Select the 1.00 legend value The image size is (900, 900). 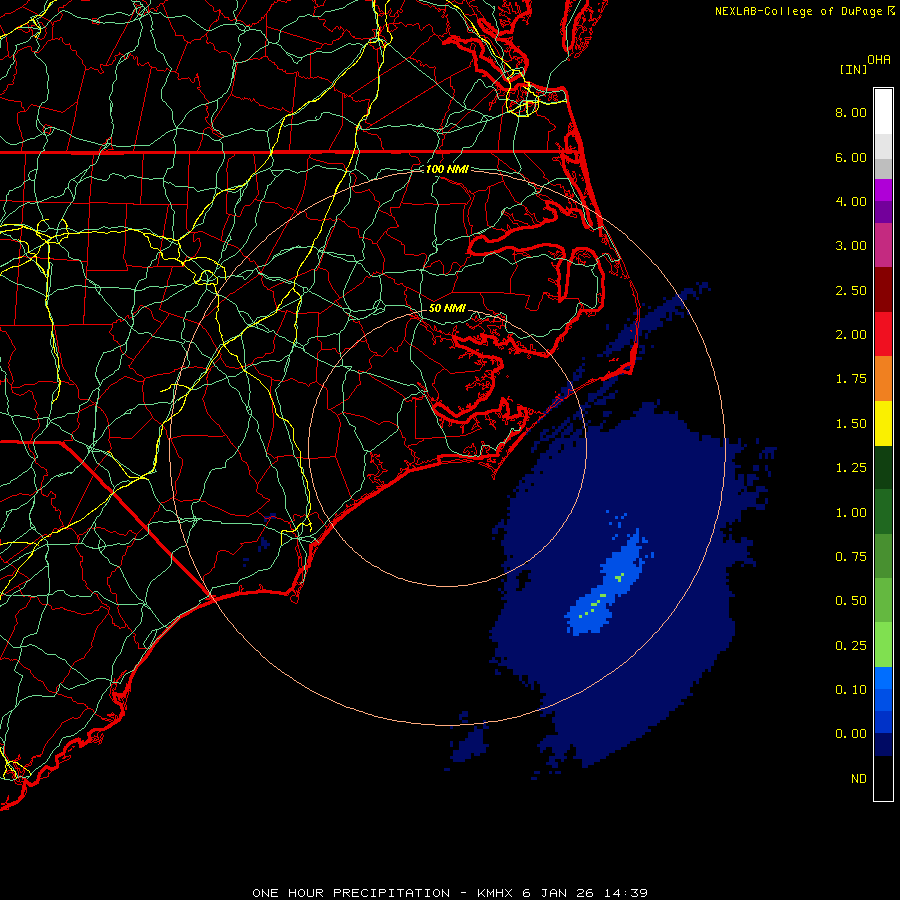[851, 513]
